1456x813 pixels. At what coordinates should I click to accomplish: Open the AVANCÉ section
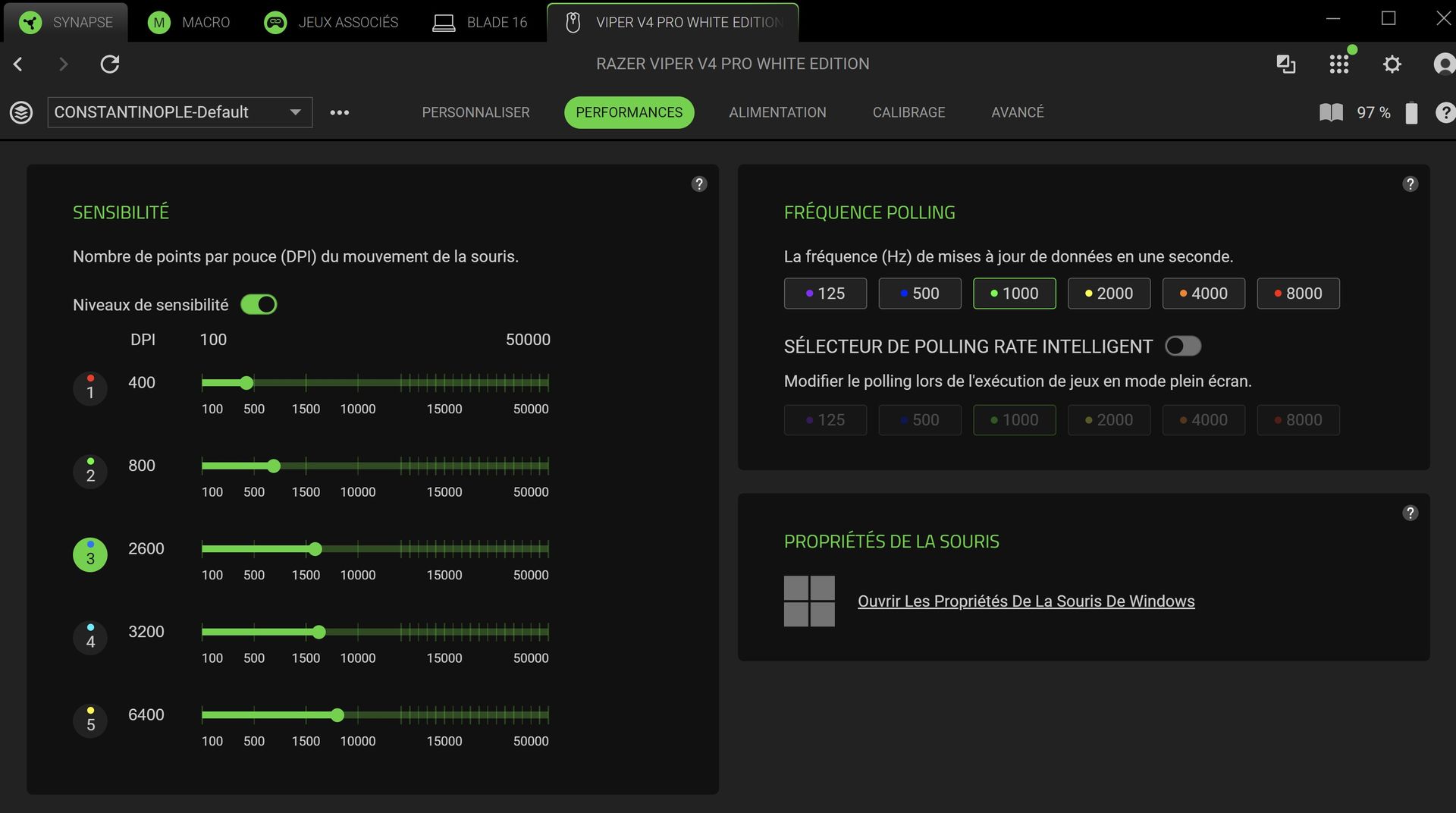pos(1018,112)
